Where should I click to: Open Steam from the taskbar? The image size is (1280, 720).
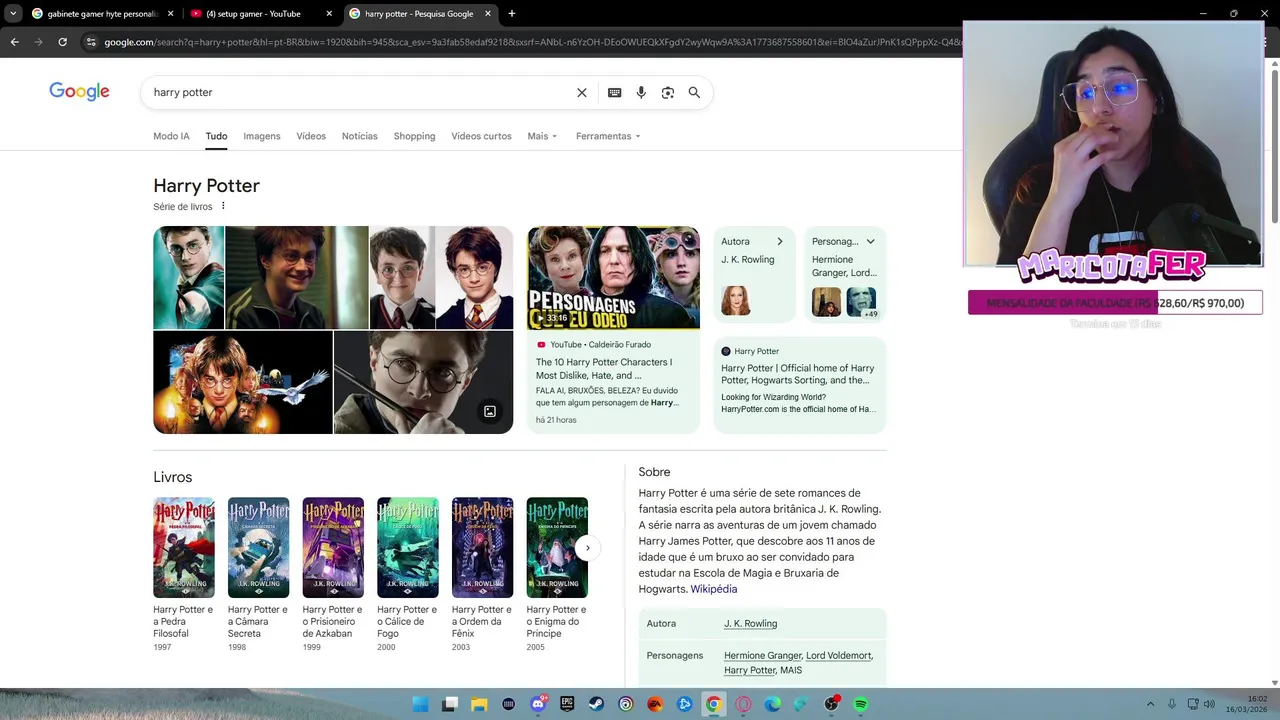pos(596,704)
